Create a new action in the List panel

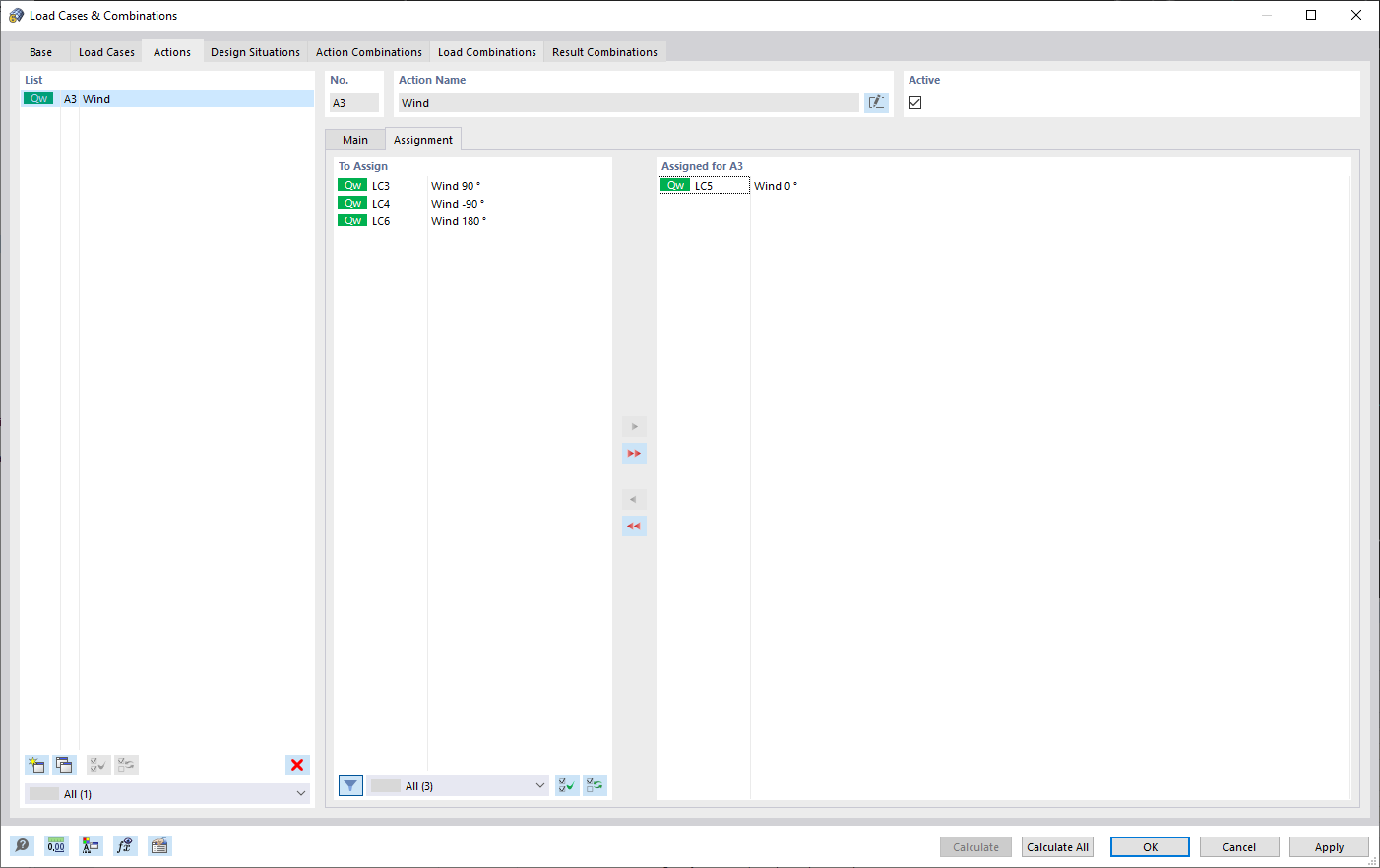pyautogui.click(x=36, y=765)
